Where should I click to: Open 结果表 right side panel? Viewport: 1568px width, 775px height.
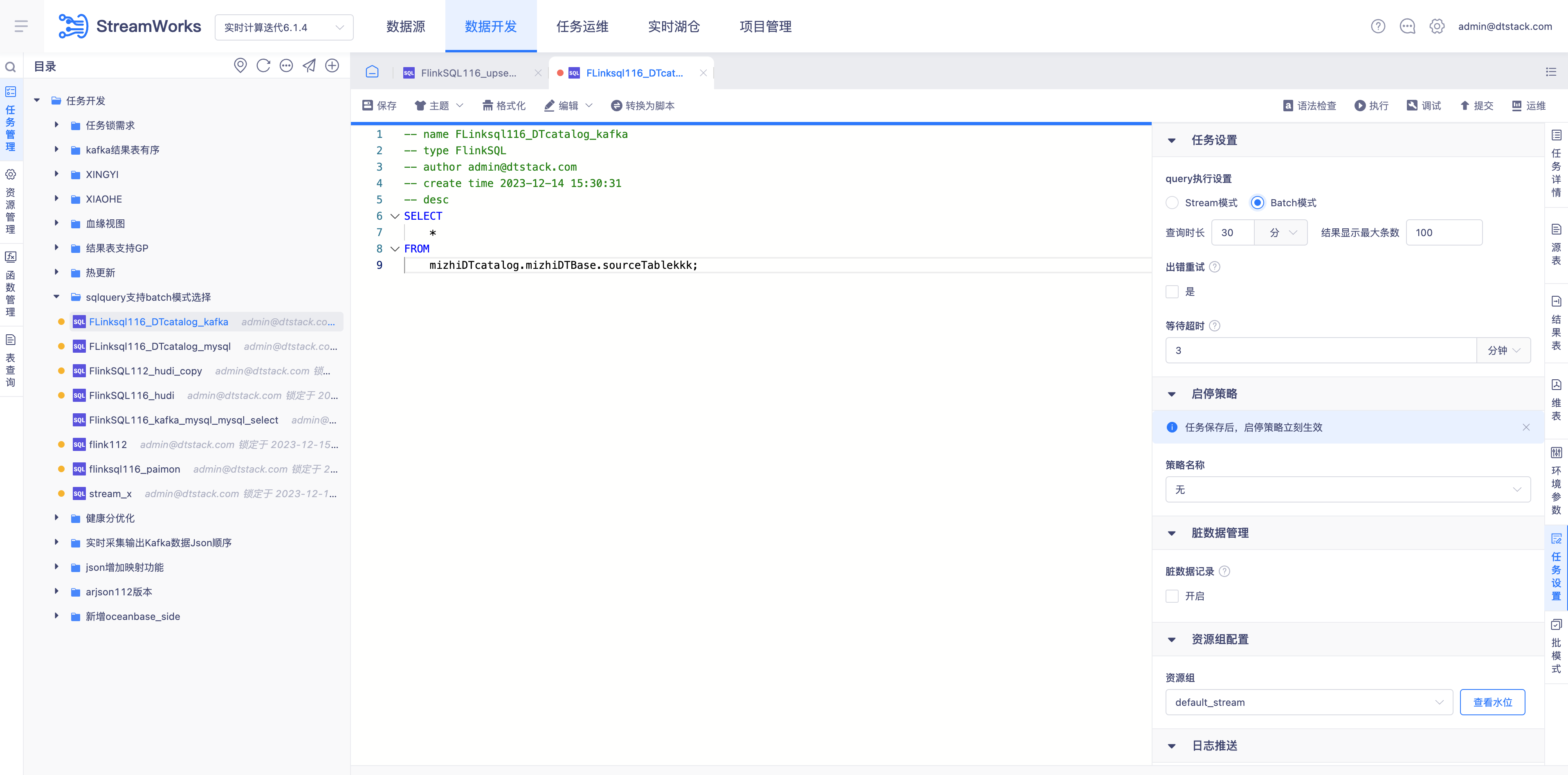tap(1557, 323)
